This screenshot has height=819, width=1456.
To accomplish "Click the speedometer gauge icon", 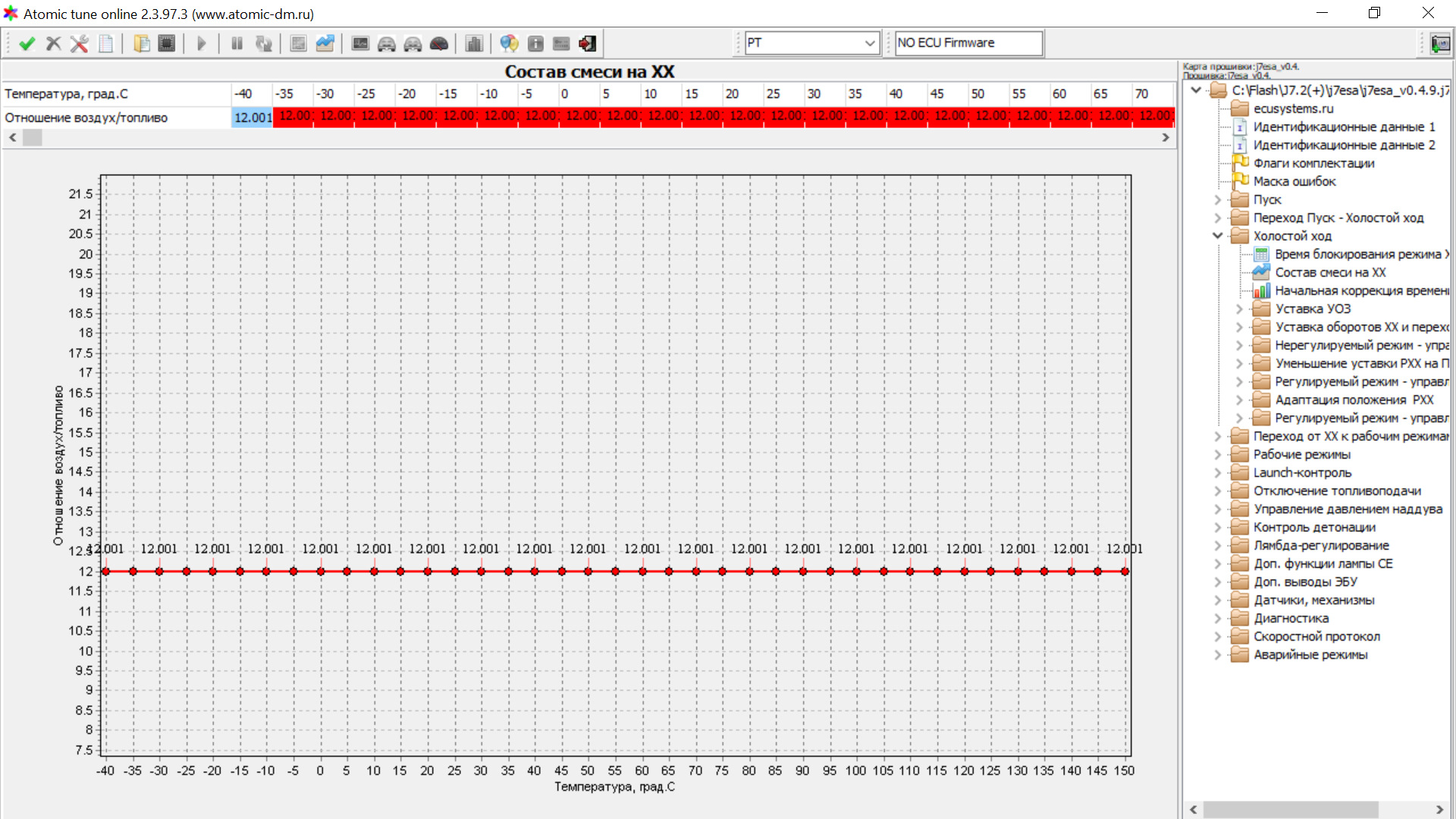I will point(438,43).
